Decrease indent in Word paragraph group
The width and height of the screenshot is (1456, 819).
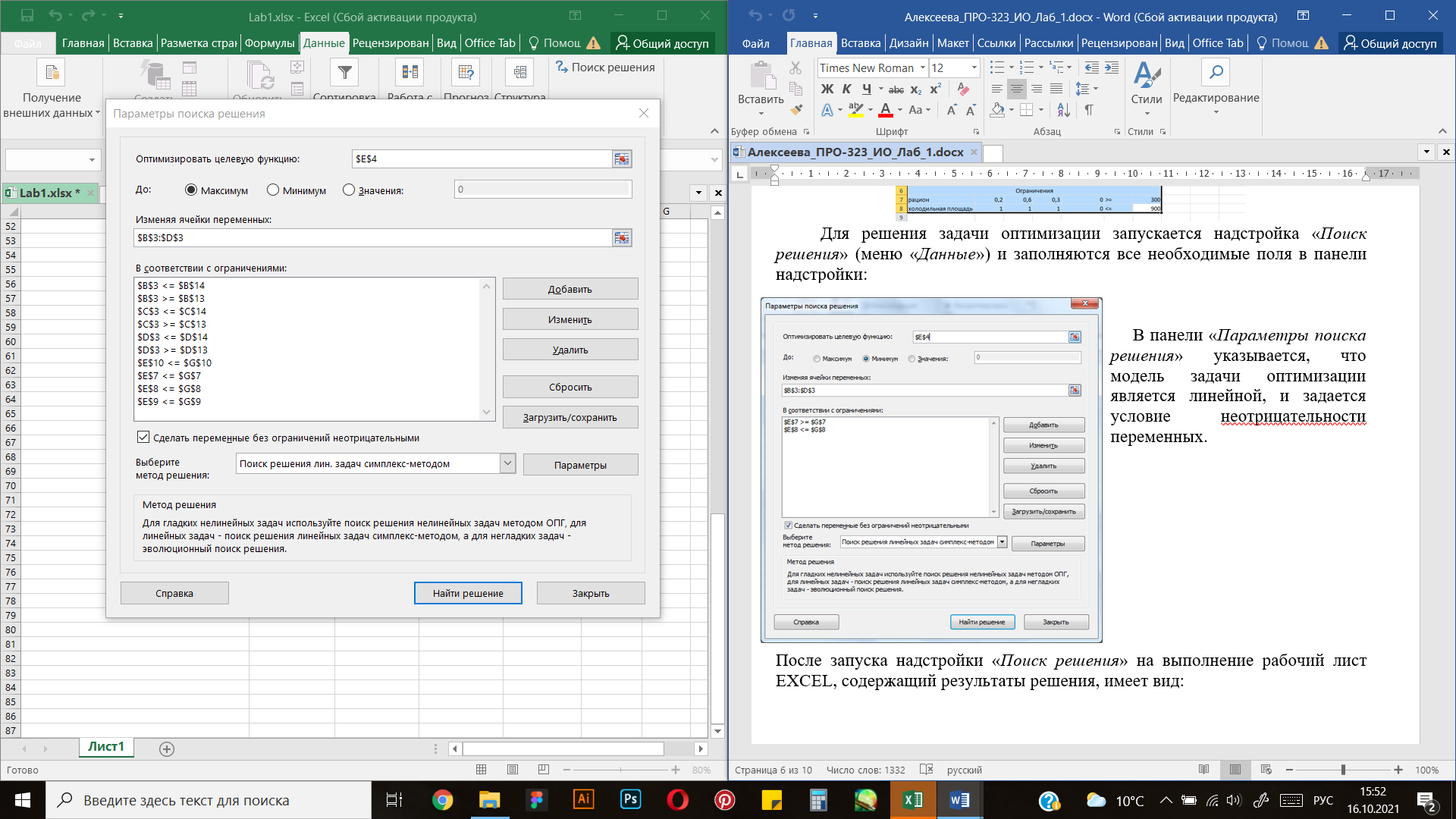1091,67
